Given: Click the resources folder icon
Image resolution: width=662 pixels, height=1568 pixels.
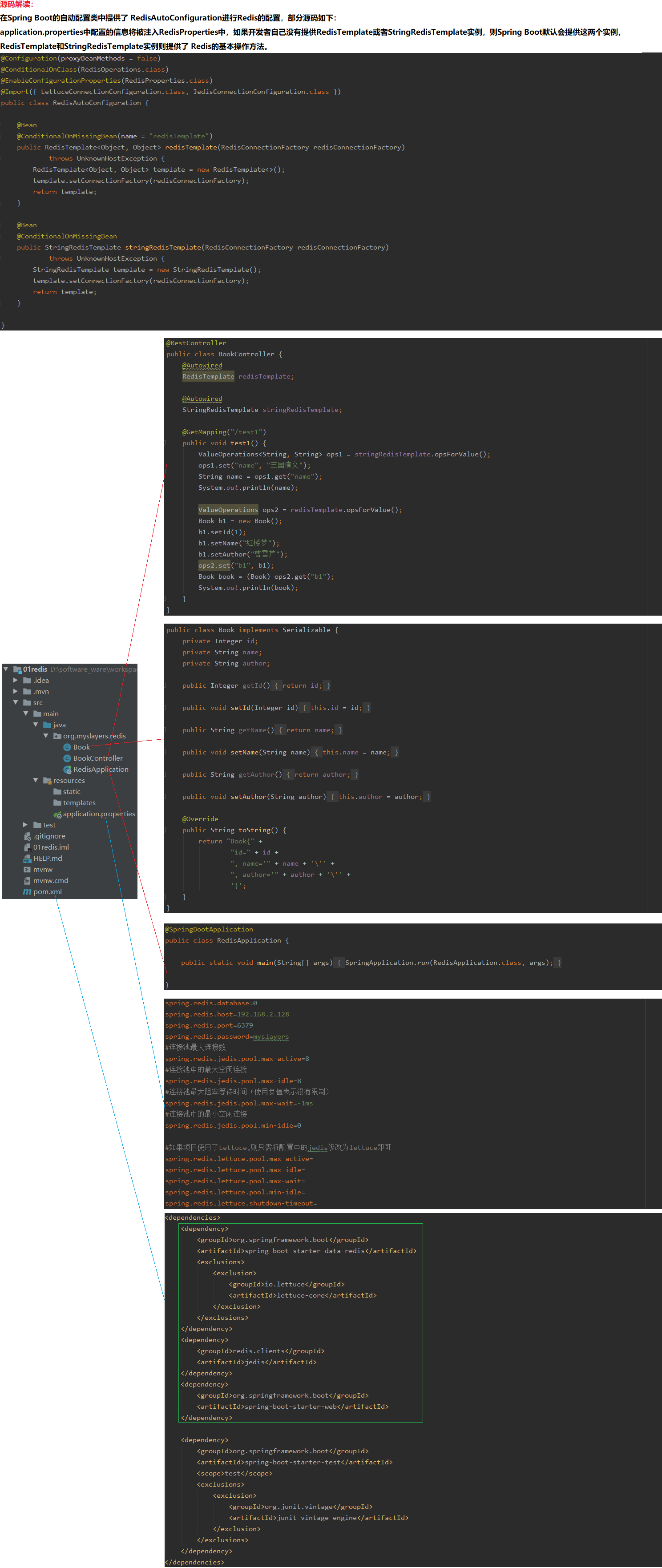Looking at the screenshot, I should point(47,780).
